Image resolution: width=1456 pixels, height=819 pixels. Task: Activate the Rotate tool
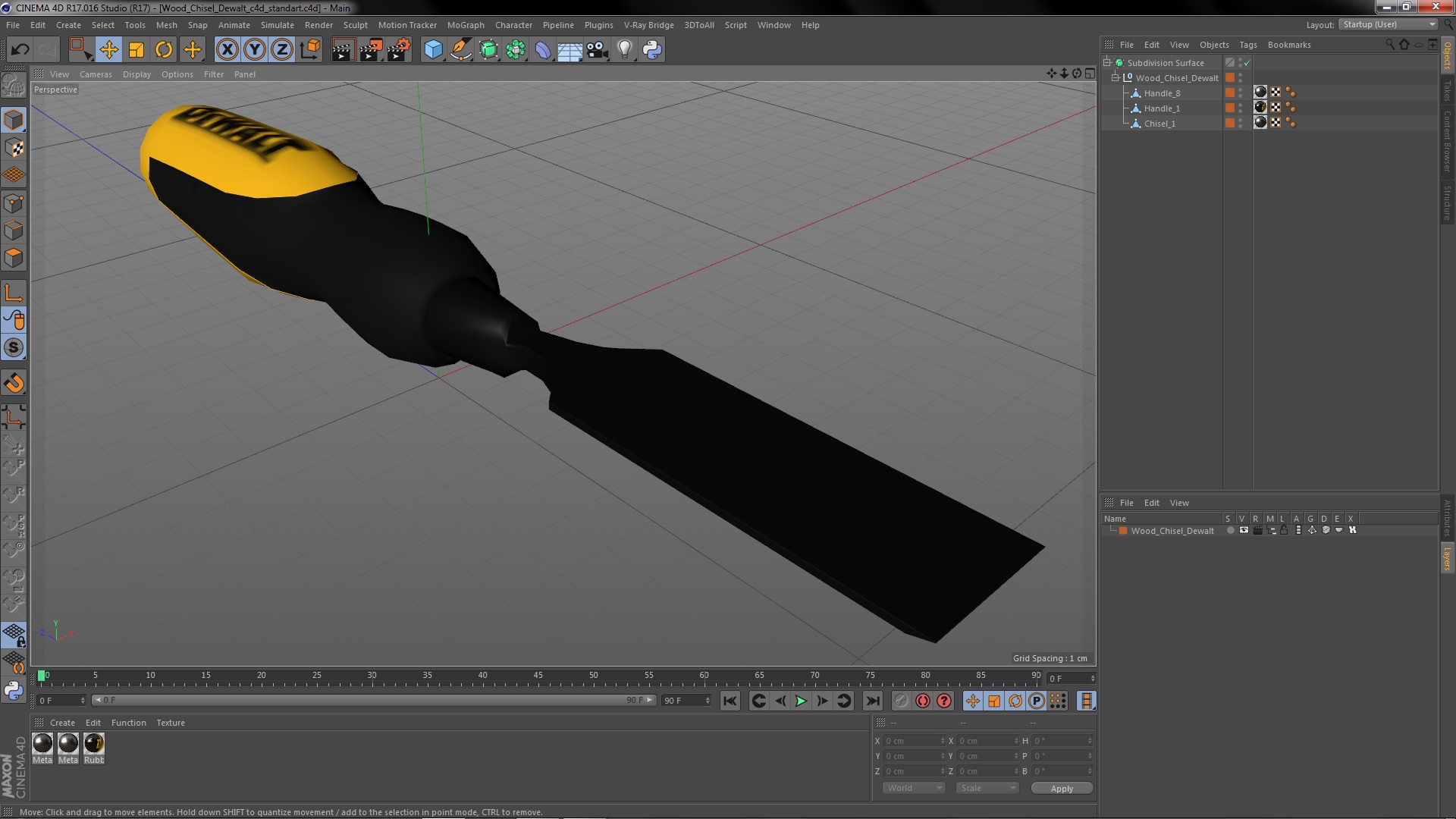tap(164, 50)
